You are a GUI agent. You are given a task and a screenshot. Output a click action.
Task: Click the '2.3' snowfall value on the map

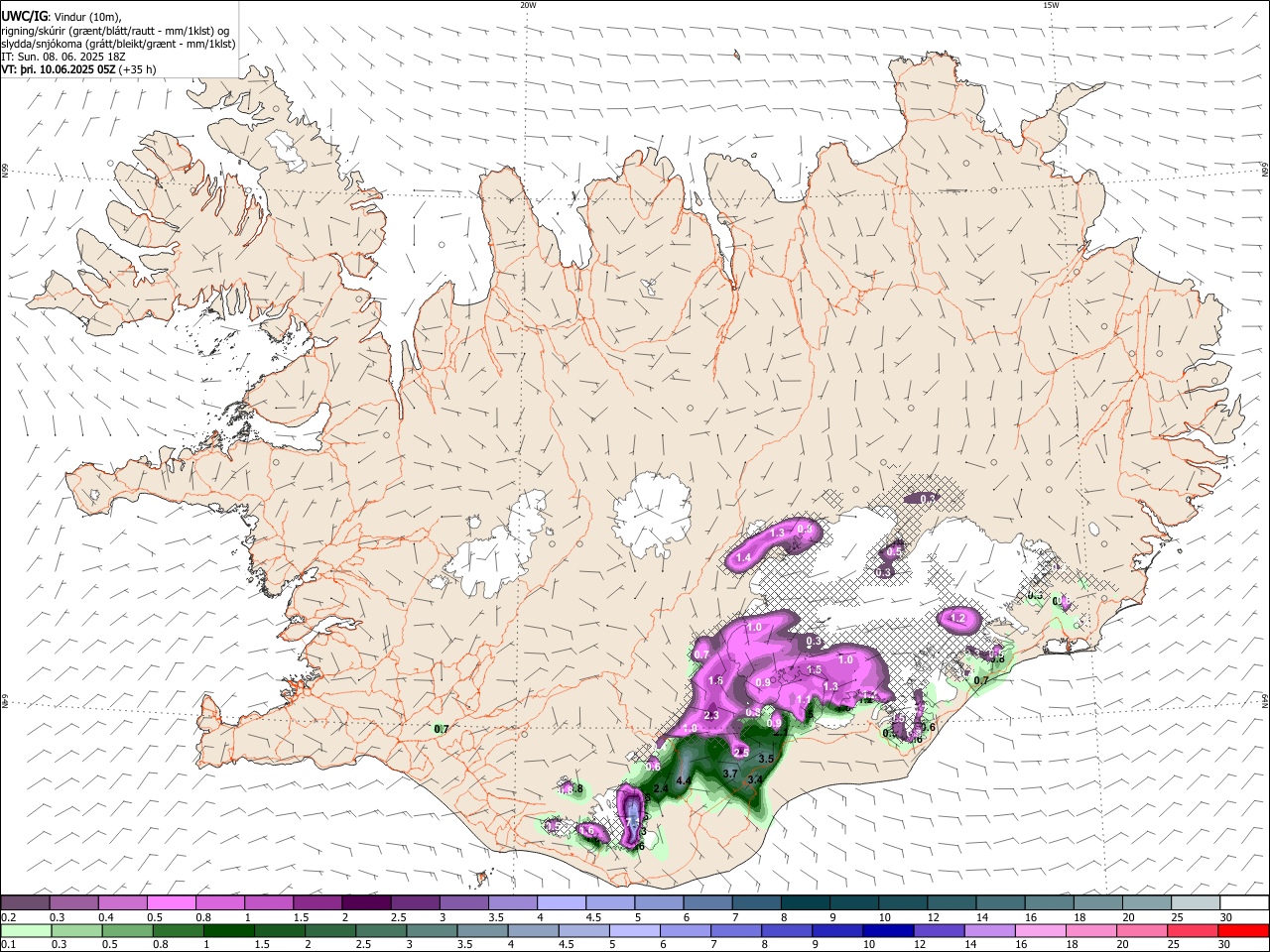[711, 715]
